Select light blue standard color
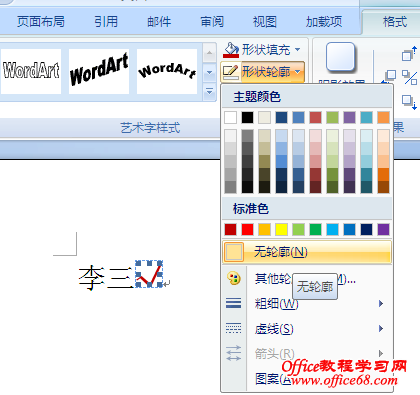The height and width of the screenshot is (395, 420). point(332,229)
